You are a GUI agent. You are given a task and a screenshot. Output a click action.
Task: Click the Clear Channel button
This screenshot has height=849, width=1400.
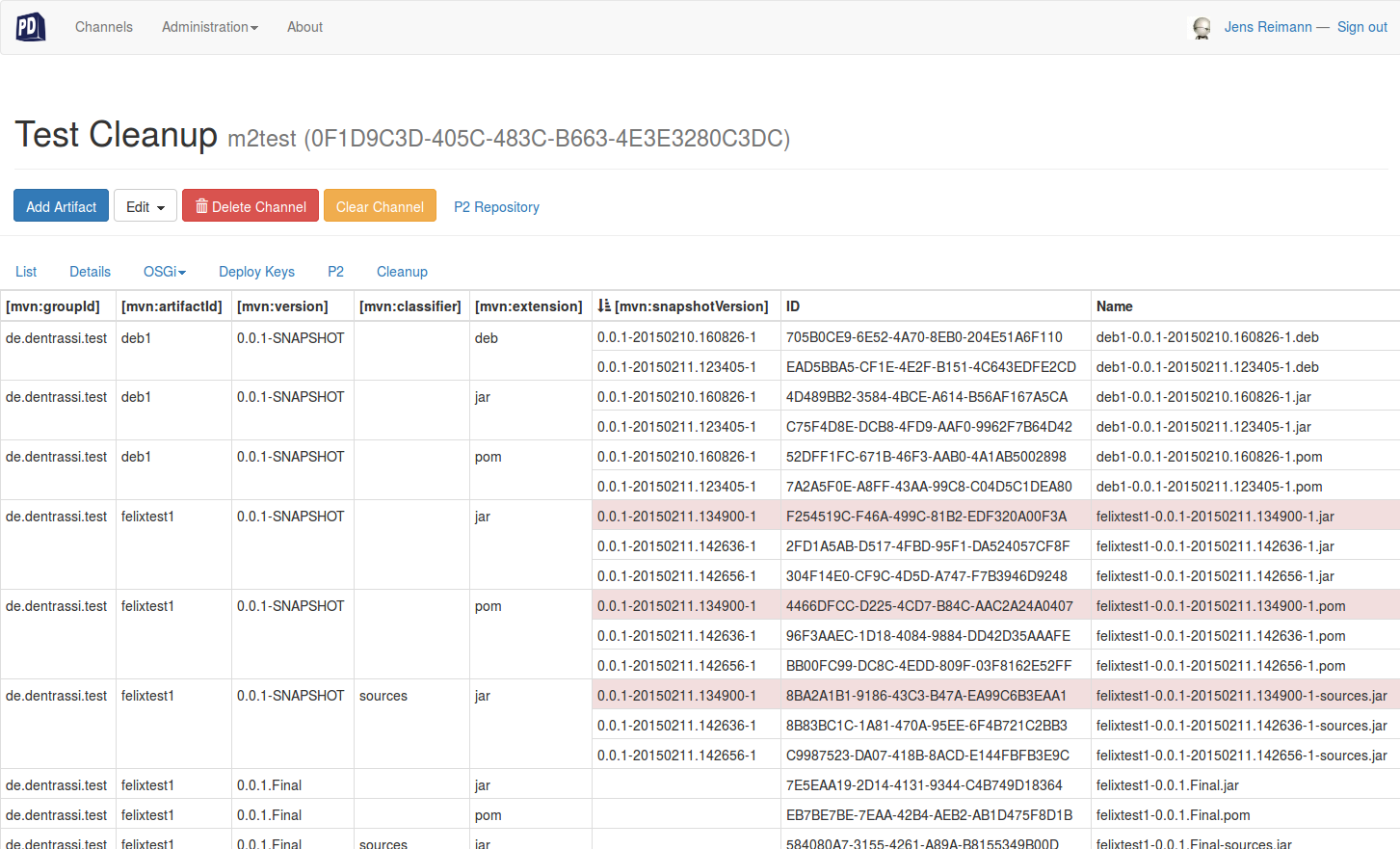tap(380, 205)
